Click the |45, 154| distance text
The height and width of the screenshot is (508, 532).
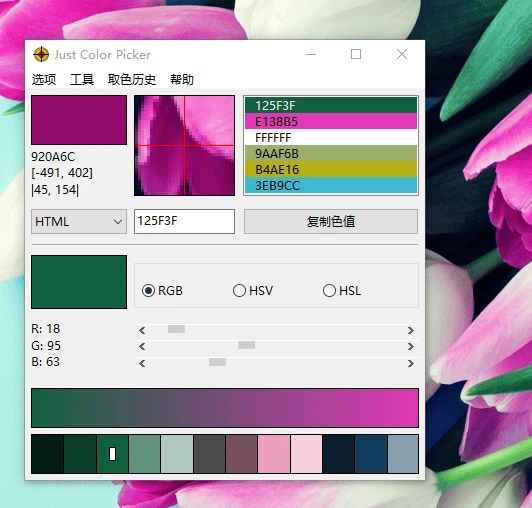tap(55, 190)
